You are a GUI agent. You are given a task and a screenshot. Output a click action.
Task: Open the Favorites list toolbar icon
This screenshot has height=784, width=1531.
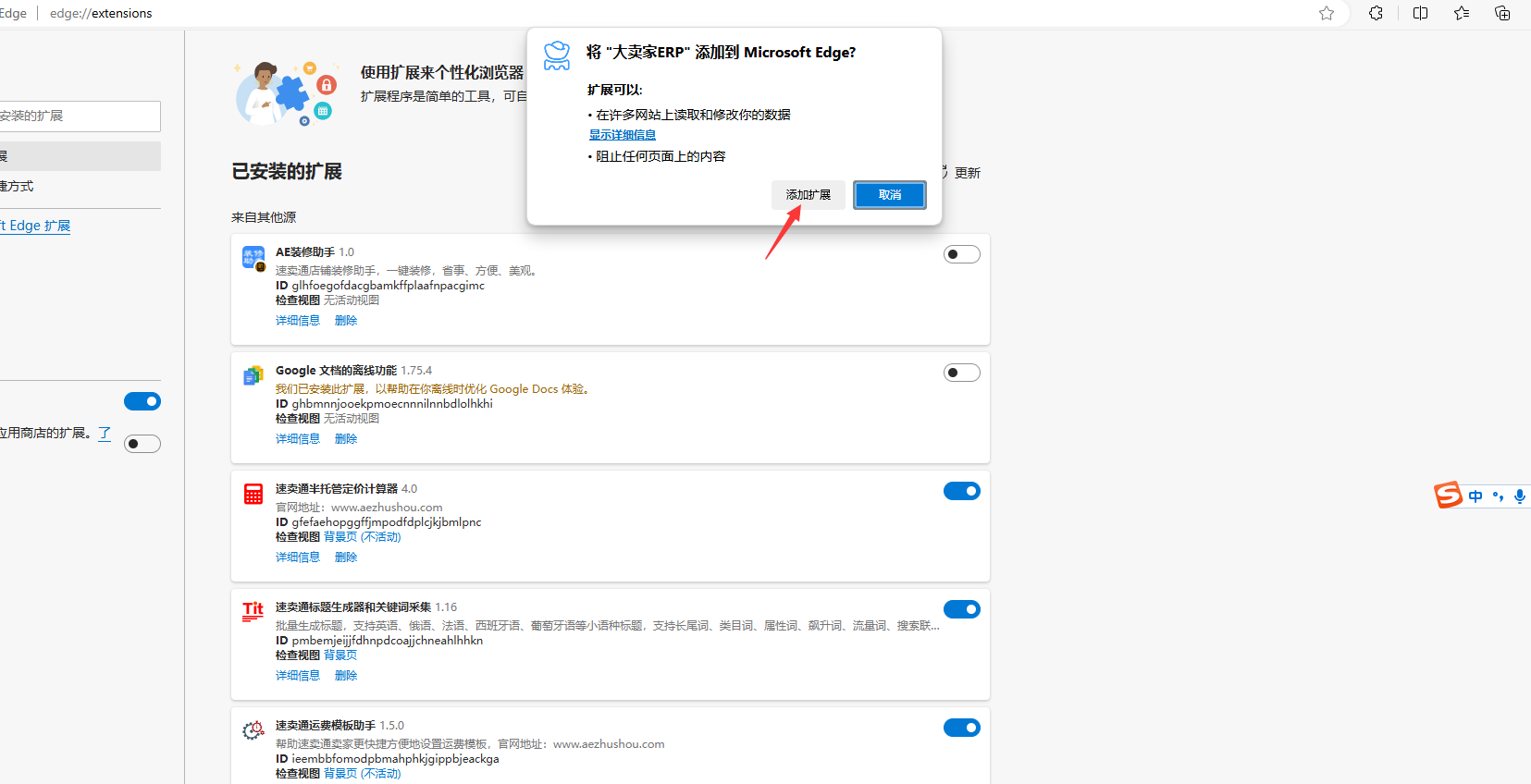coord(1462,13)
